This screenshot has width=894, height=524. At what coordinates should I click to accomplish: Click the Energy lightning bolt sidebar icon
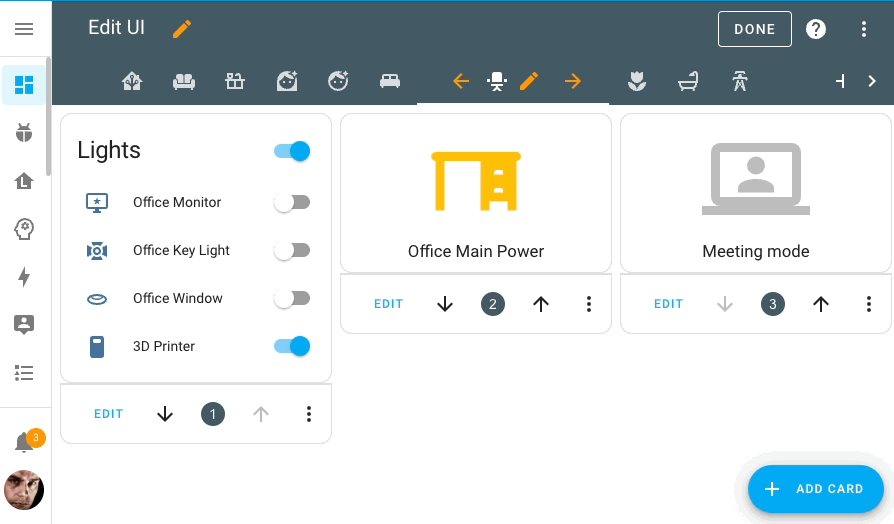pyautogui.click(x=24, y=277)
